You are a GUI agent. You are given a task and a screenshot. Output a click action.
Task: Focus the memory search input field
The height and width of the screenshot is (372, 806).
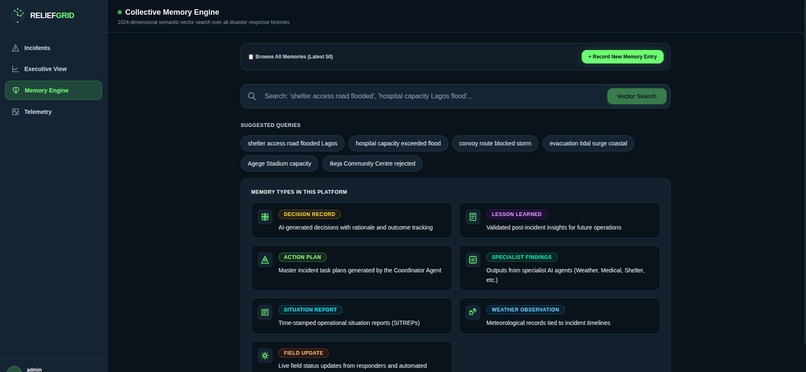pyautogui.click(x=432, y=96)
